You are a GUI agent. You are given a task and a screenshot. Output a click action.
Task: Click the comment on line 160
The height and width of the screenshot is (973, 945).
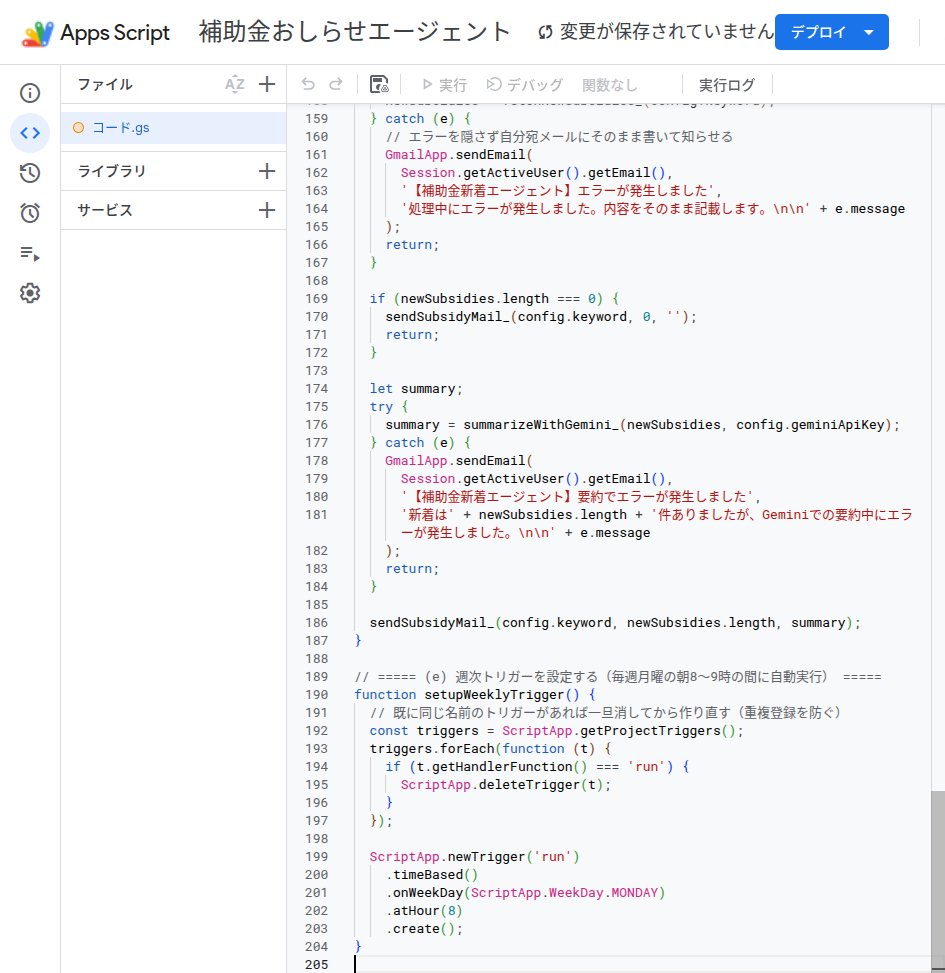coord(559,137)
